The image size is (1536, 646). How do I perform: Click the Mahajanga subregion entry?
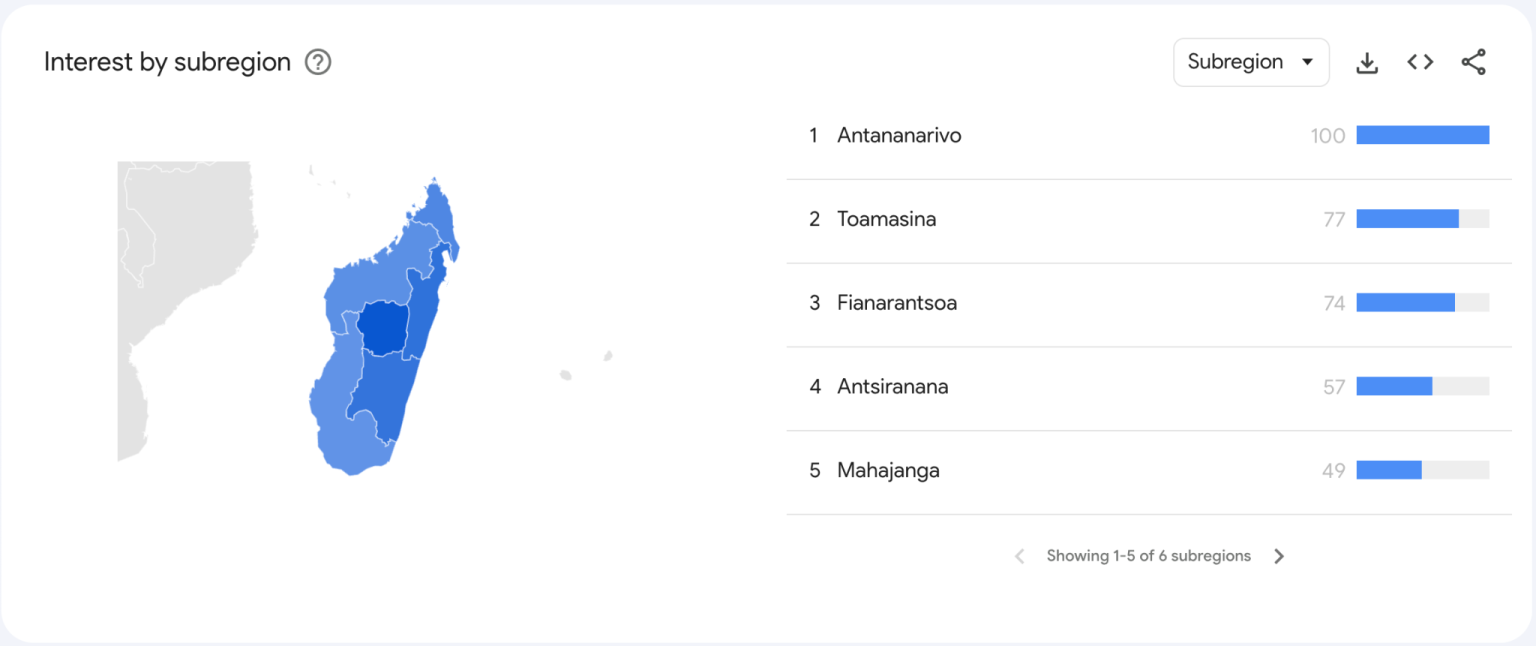[x=888, y=471]
